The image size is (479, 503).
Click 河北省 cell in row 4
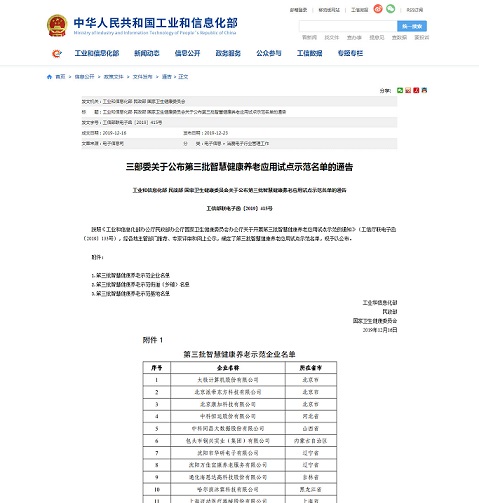[311, 416]
